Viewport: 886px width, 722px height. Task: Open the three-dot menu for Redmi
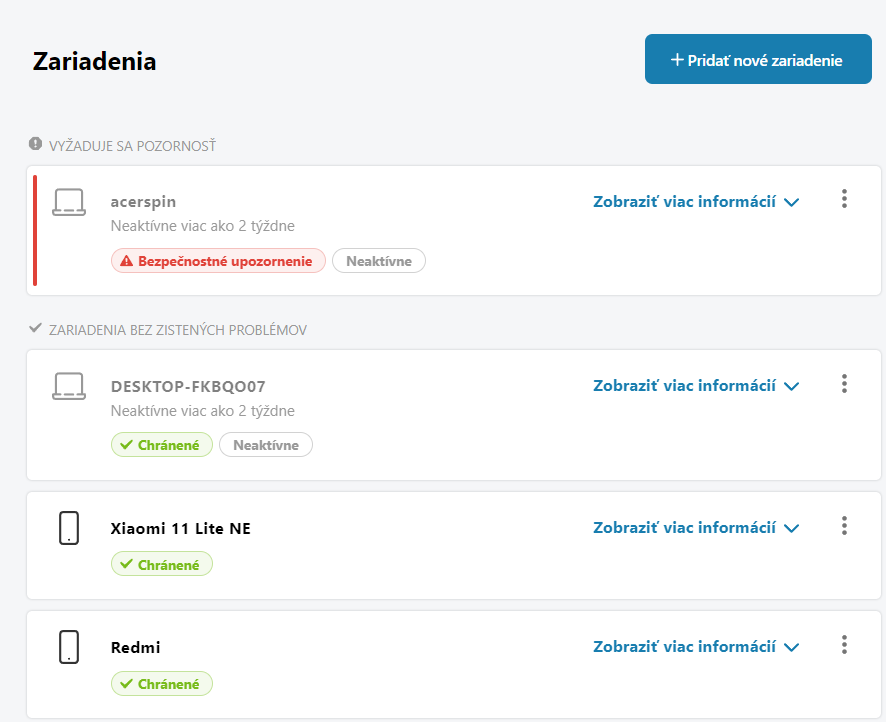(844, 645)
